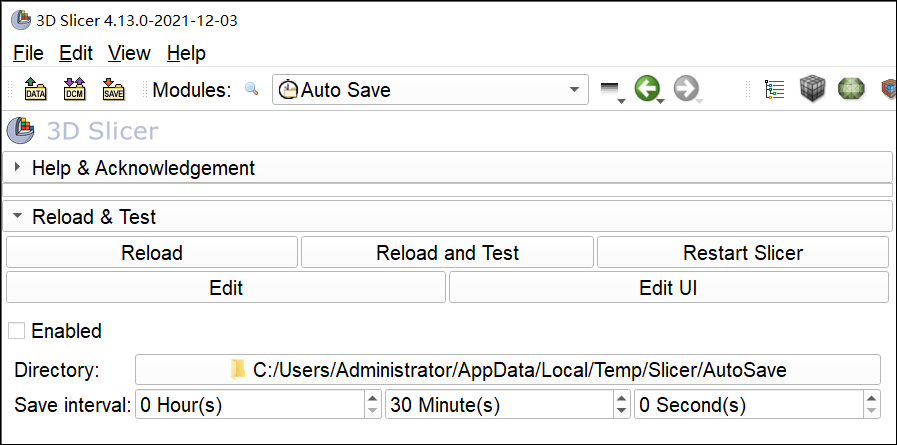Screen dimensions: 897x445
Task: Click the module search magnifier icon
Action: coord(252,90)
